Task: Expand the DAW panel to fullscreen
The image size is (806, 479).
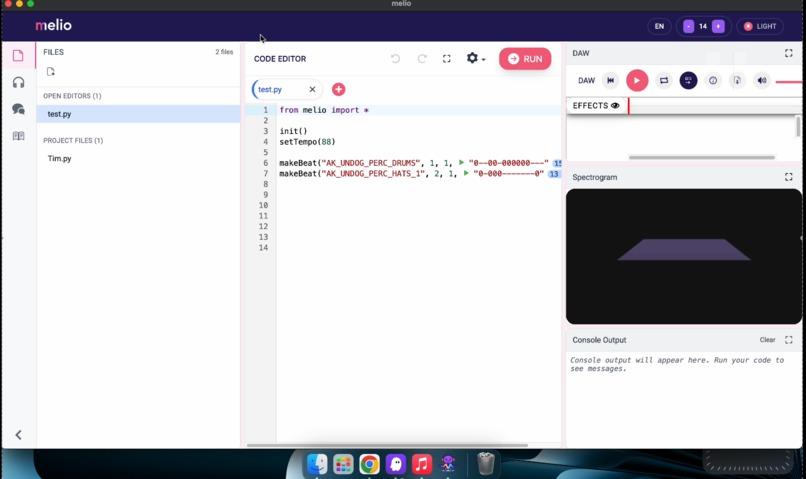Action: (789, 53)
